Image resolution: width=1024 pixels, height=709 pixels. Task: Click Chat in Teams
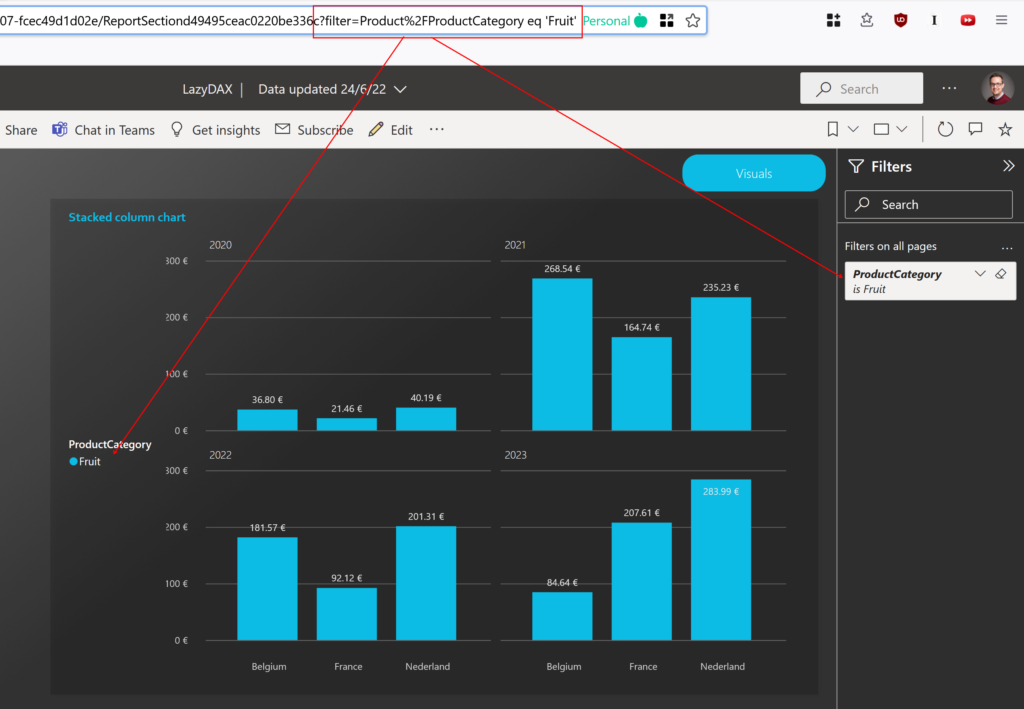[103, 130]
